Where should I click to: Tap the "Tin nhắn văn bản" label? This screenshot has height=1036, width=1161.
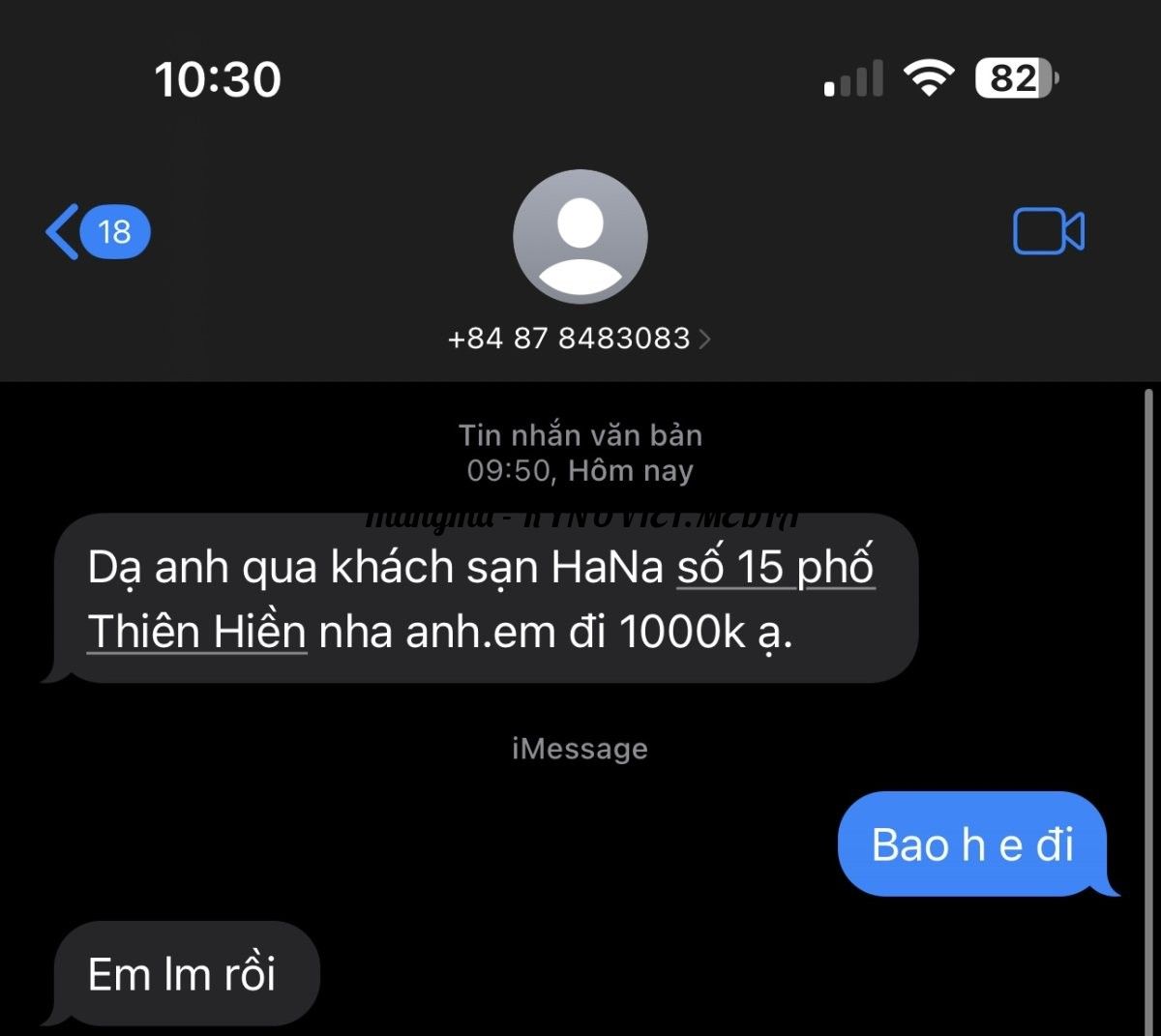pyautogui.click(x=580, y=435)
